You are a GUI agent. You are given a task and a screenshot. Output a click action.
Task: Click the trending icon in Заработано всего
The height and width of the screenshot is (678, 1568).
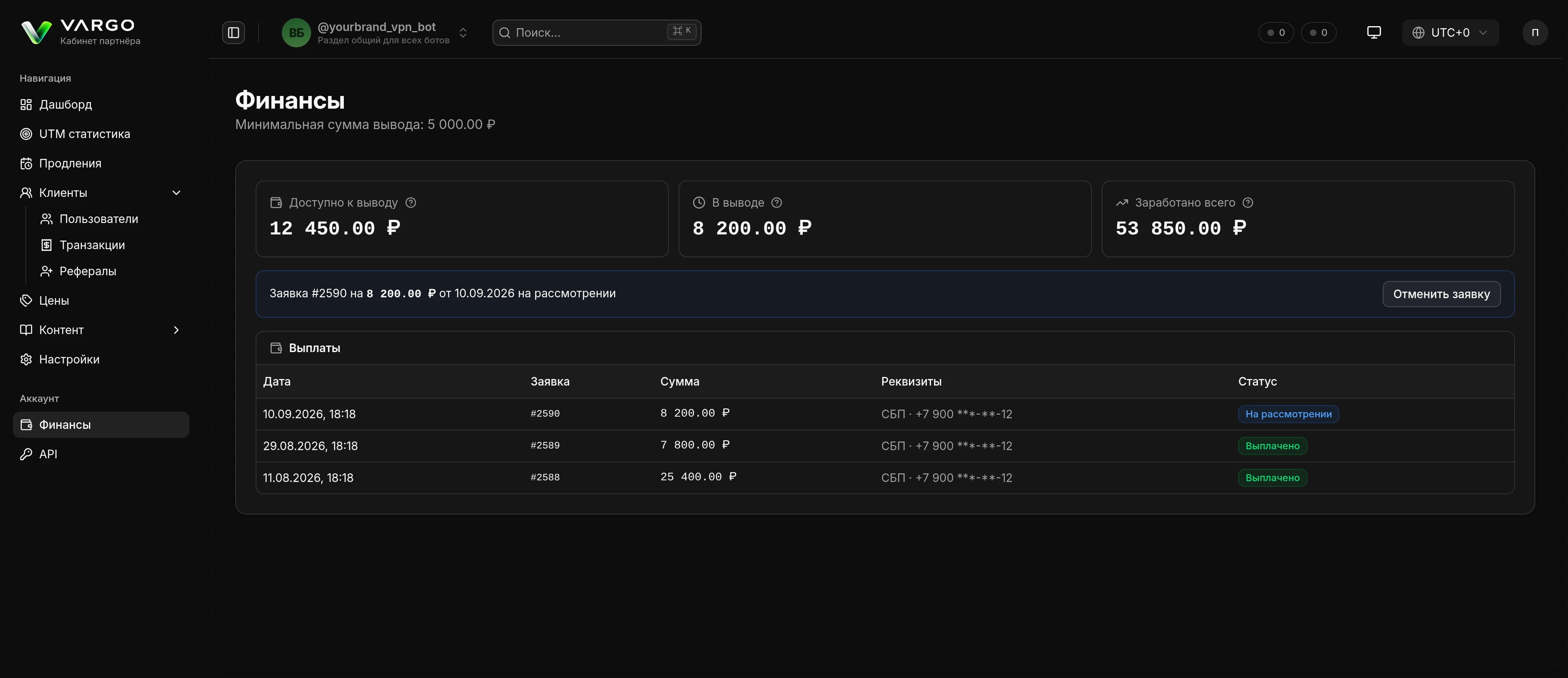click(x=1122, y=203)
